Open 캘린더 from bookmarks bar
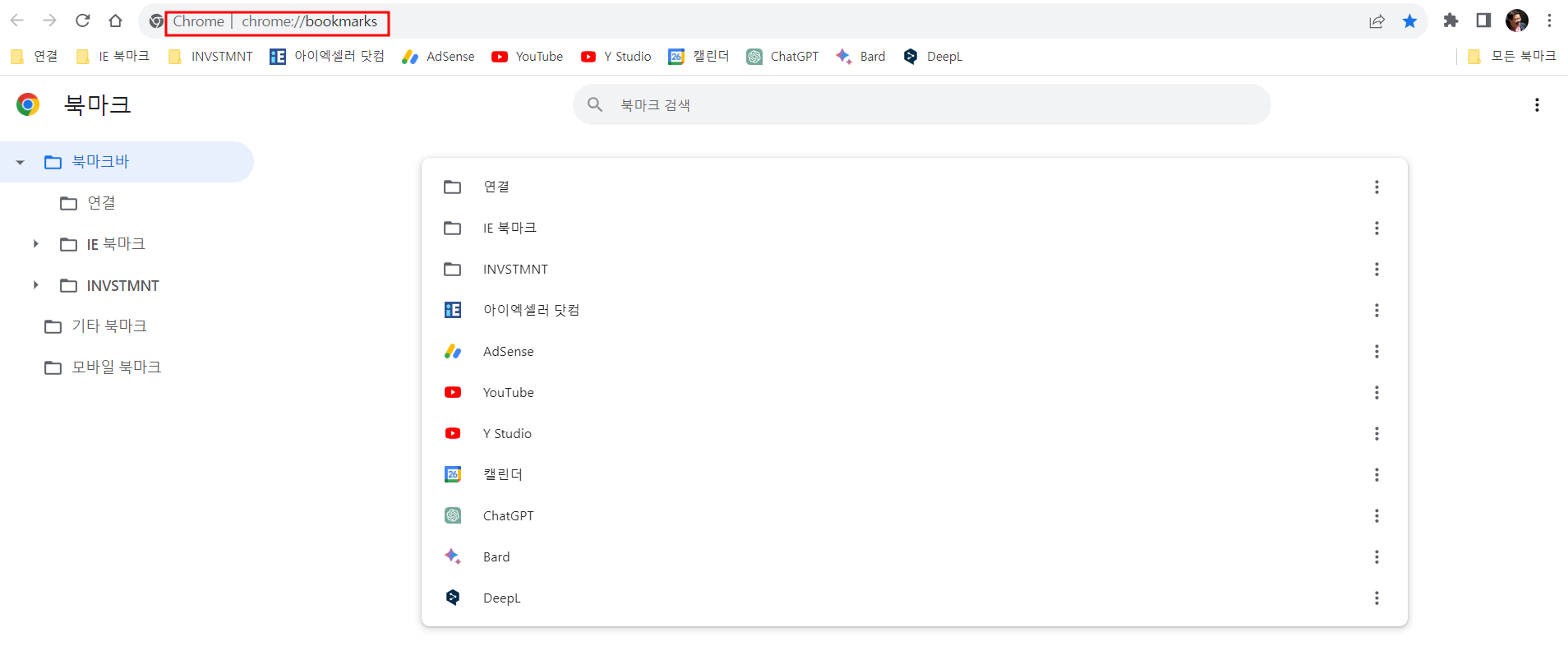The height and width of the screenshot is (651, 1568). tap(699, 56)
